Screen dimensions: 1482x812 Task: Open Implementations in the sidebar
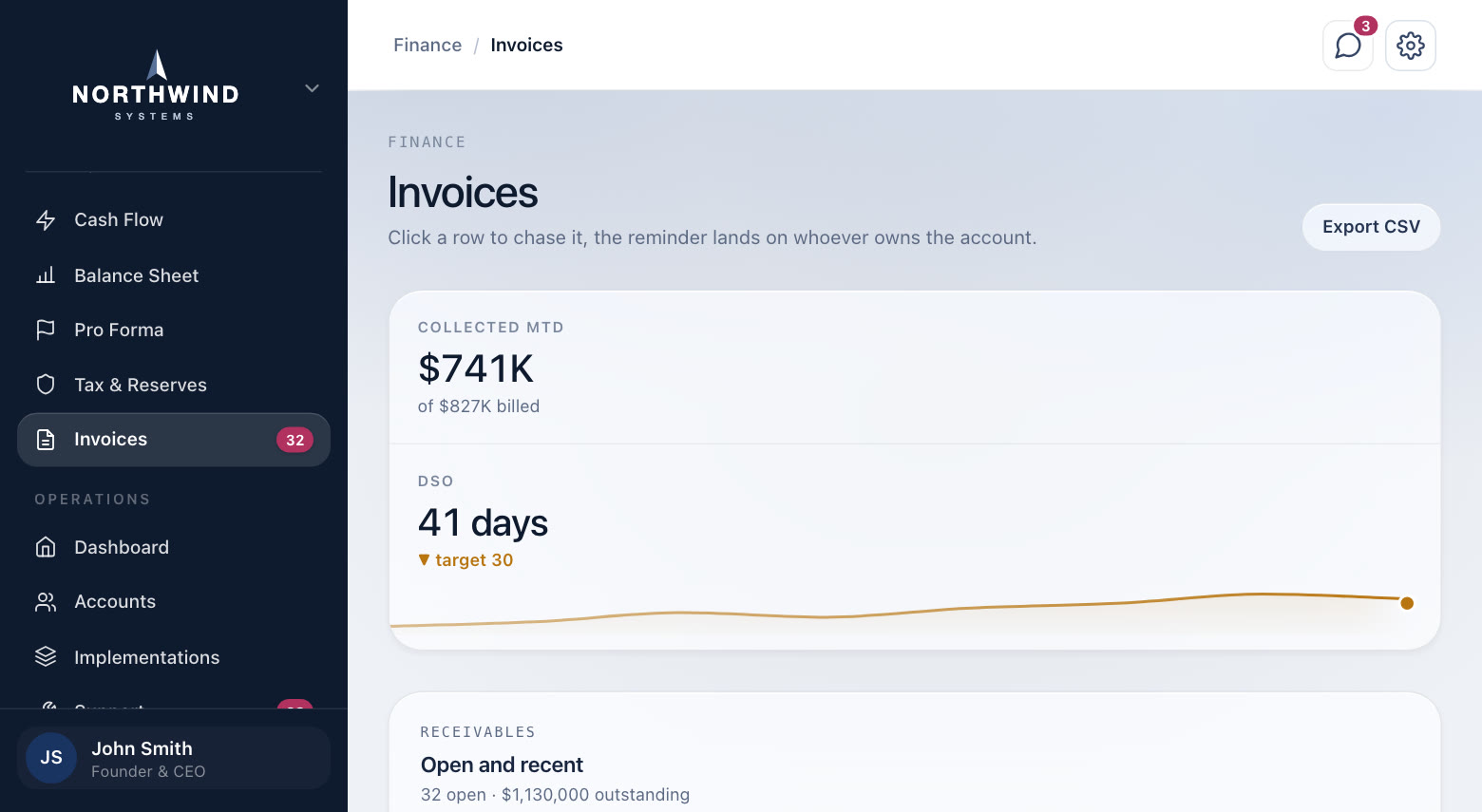pyautogui.click(x=174, y=657)
